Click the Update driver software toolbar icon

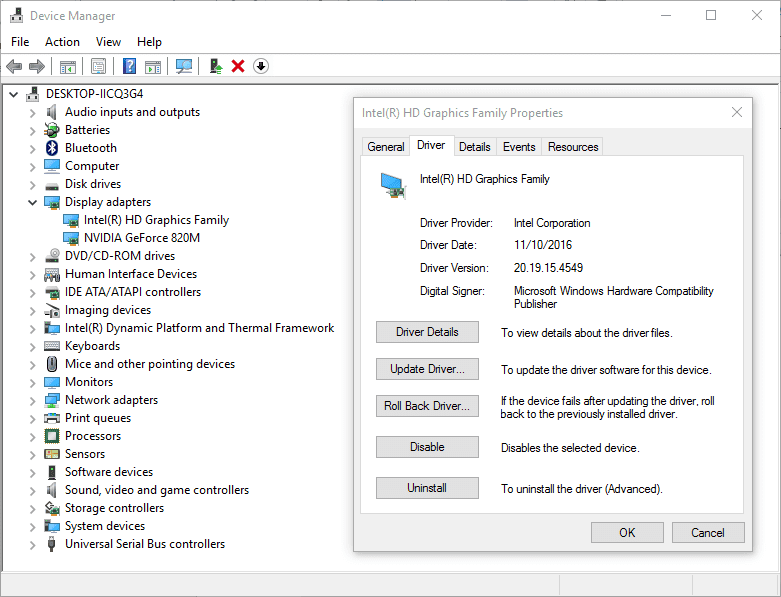(x=215, y=66)
